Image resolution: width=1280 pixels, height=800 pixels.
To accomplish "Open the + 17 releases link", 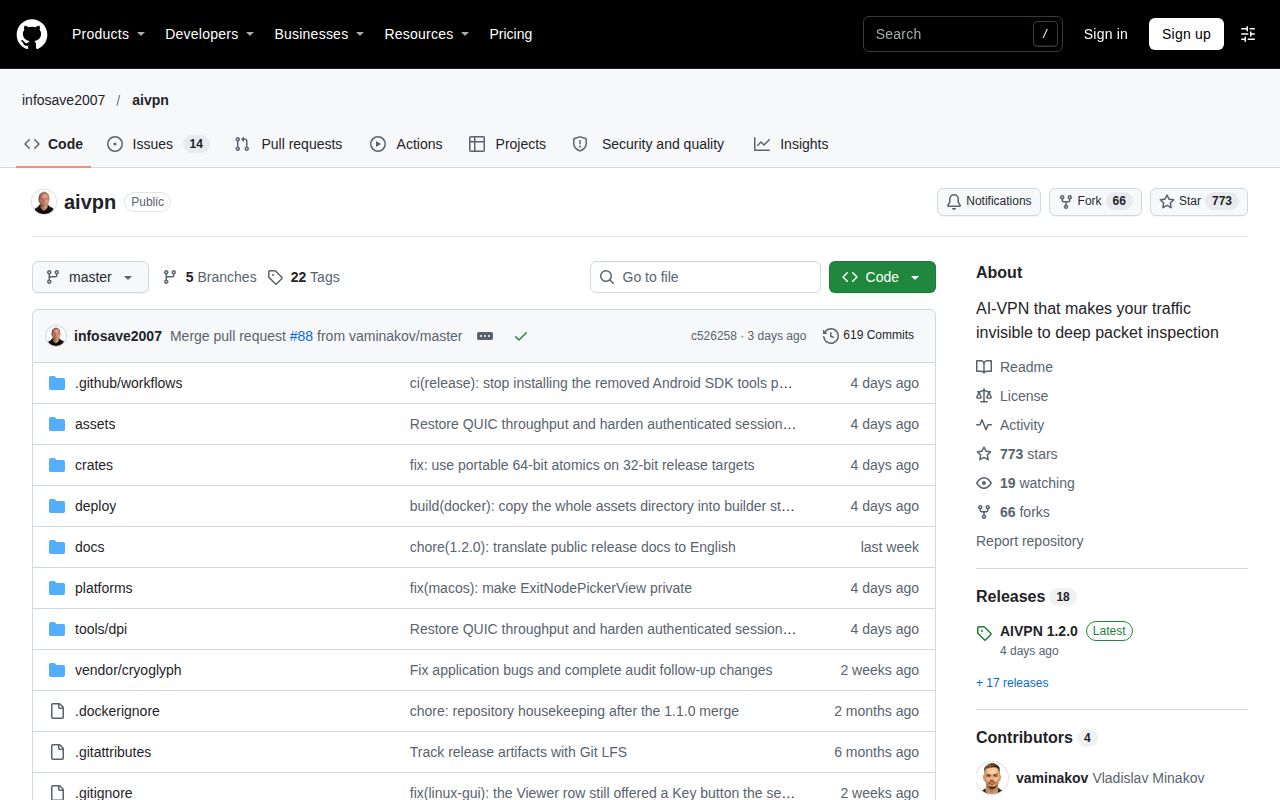I will pos(1012,683).
